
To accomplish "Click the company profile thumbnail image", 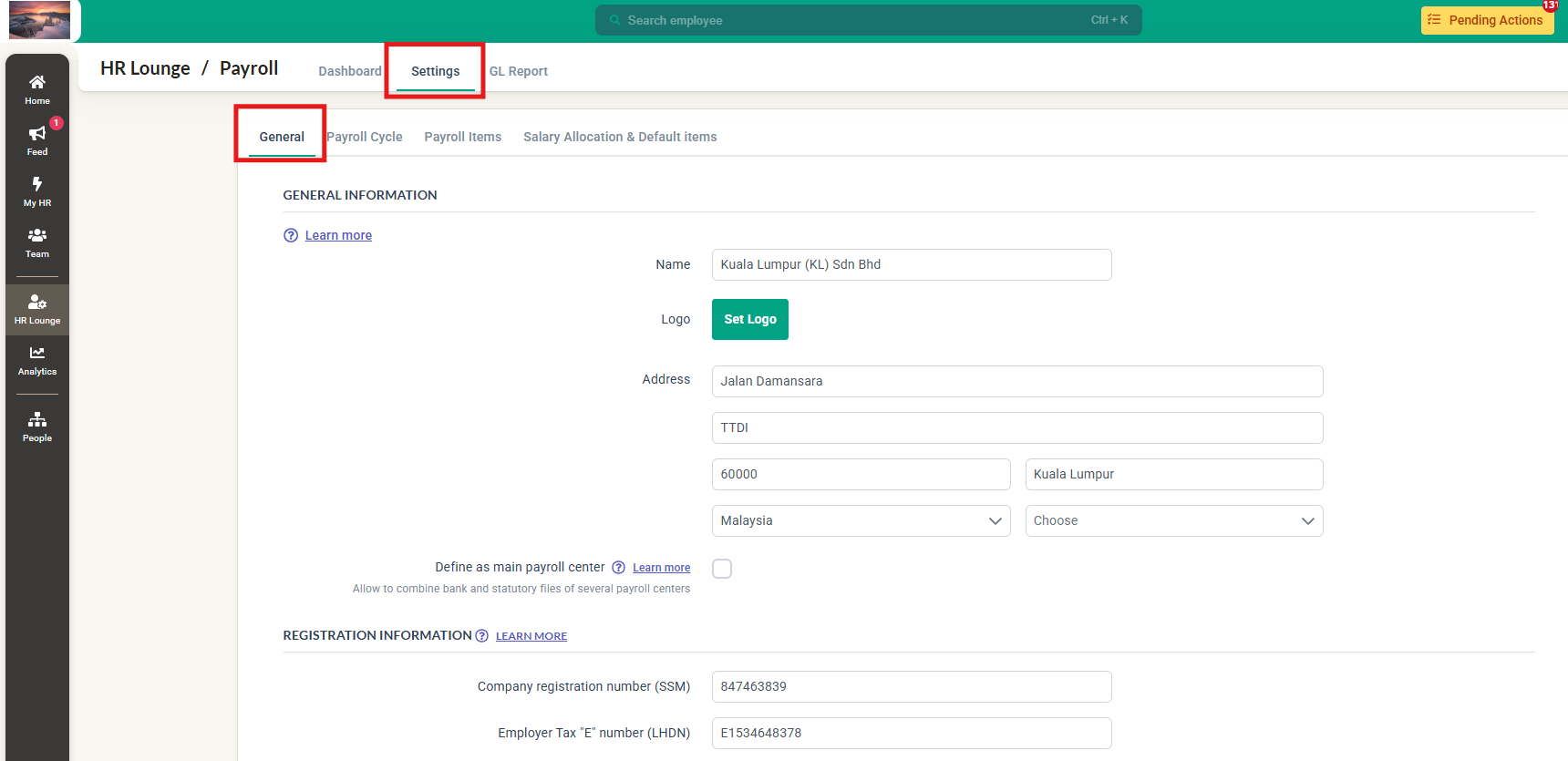I will 39,20.
